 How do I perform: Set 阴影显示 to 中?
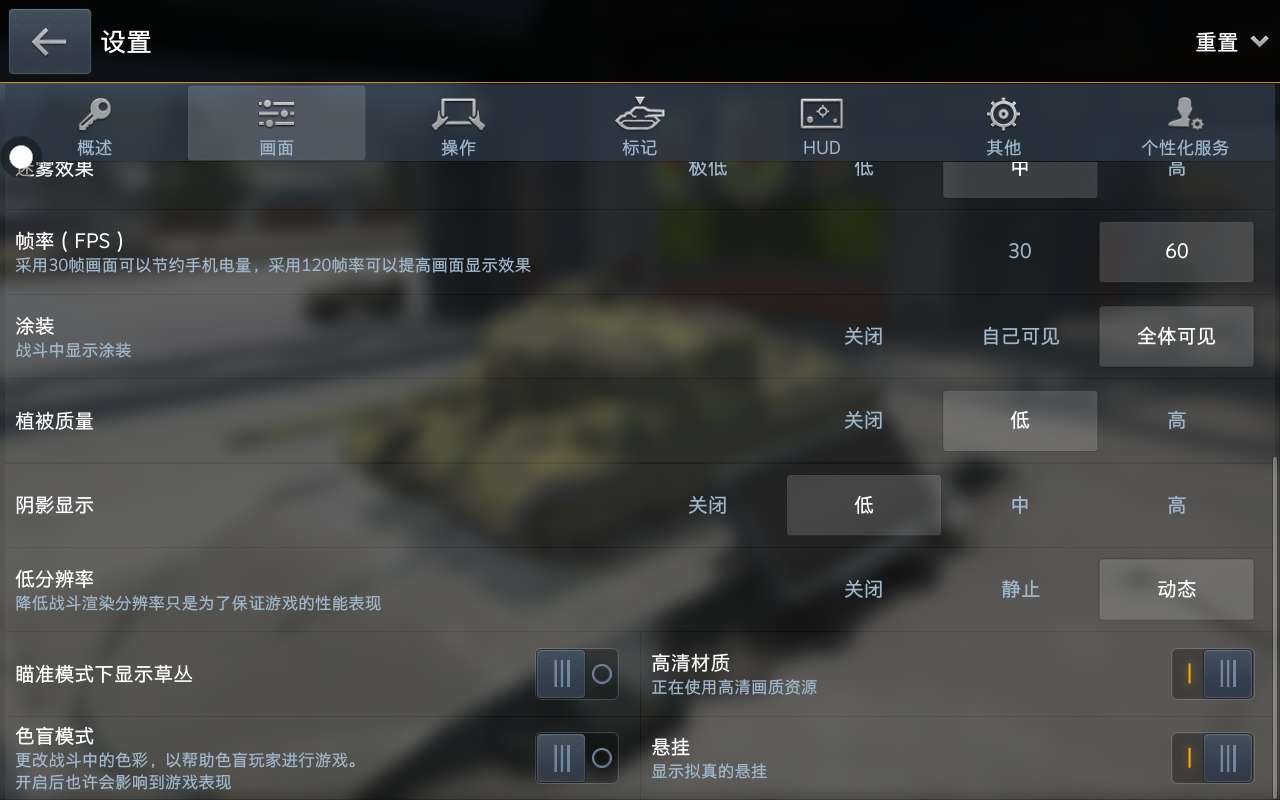coord(1020,505)
